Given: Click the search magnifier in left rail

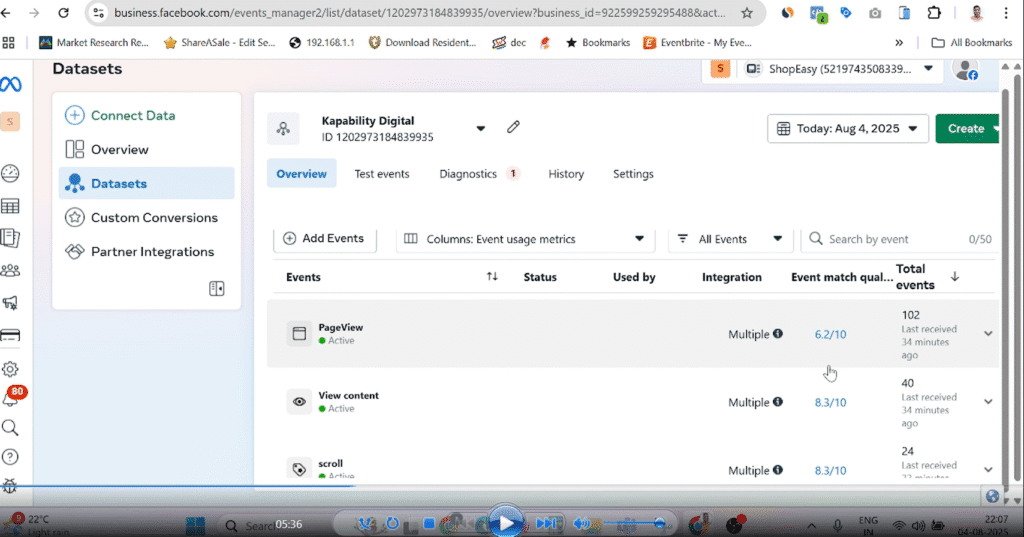Looking at the screenshot, I should click(11, 428).
